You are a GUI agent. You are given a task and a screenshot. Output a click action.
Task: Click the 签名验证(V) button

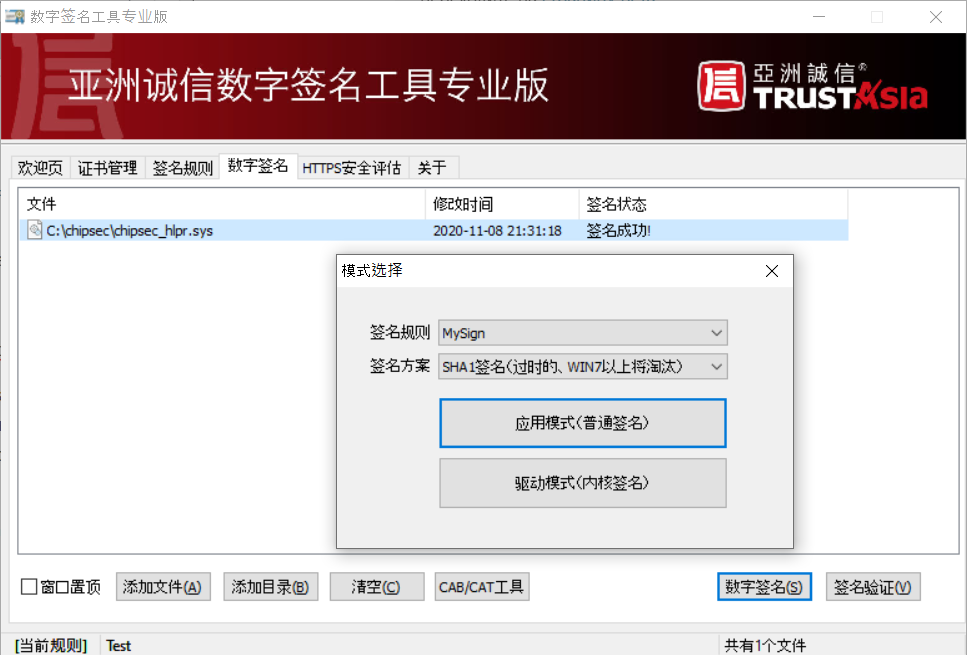tap(873, 587)
